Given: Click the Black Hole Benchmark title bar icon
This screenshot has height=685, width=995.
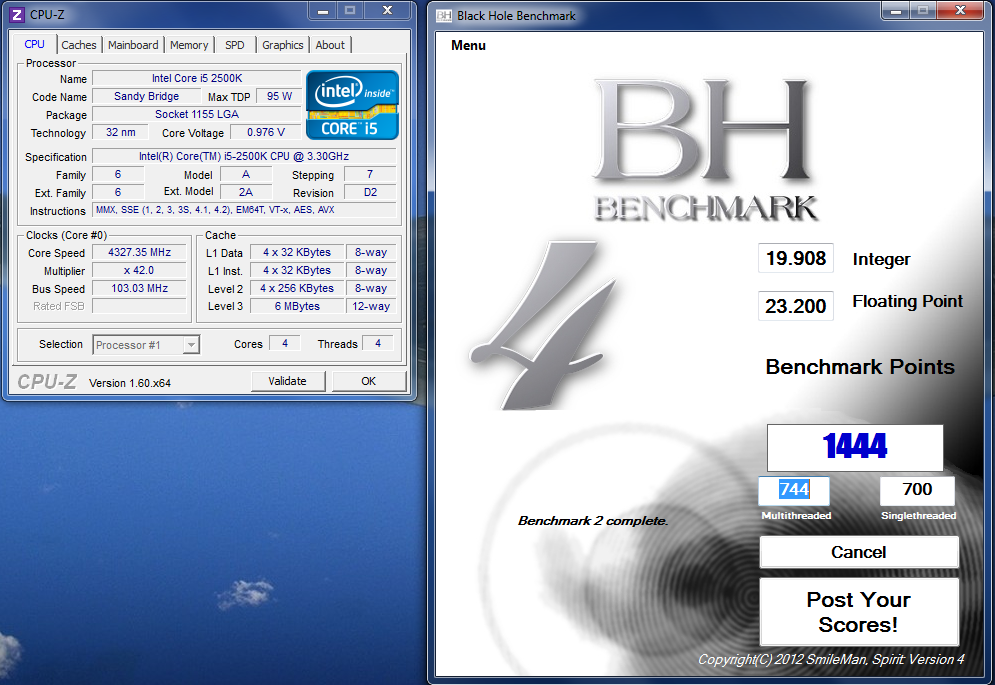Looking at the screenshot, I should point(444,15).
